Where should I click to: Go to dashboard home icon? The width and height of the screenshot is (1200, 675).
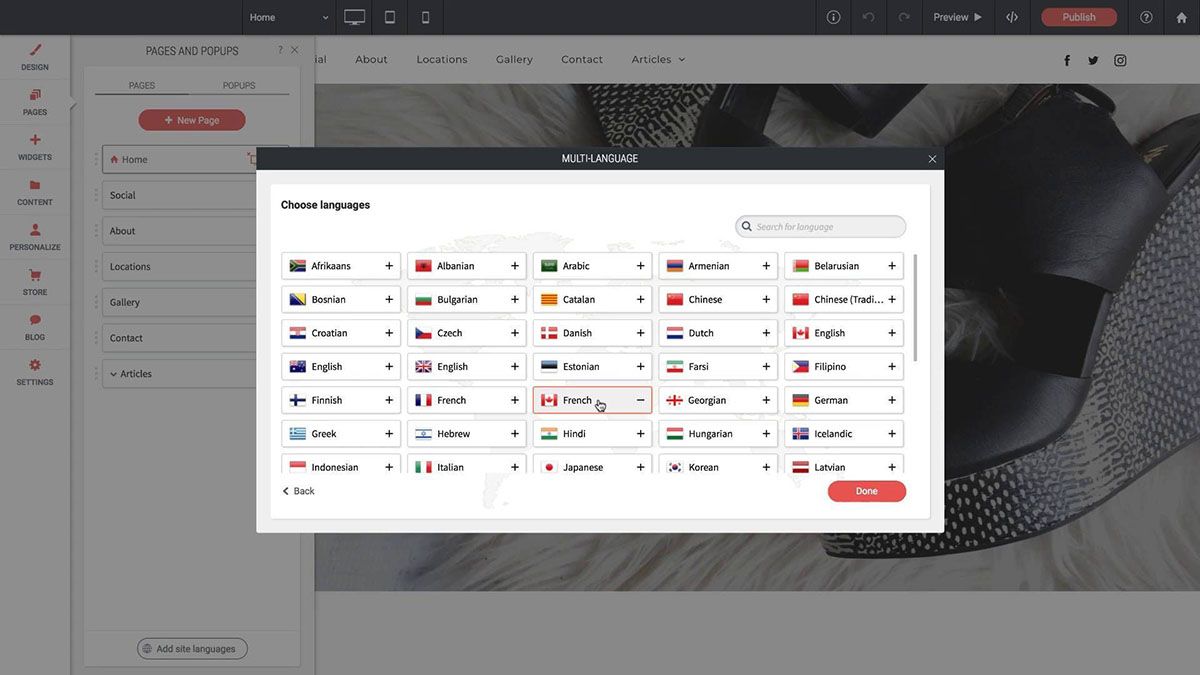(1181, 17)
